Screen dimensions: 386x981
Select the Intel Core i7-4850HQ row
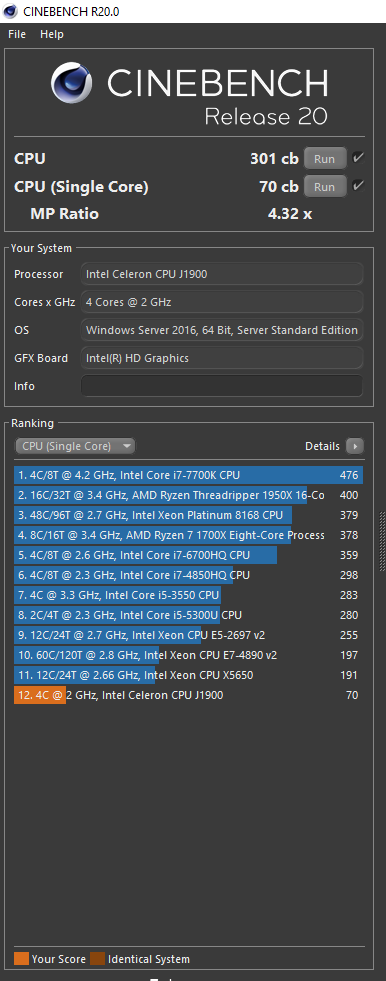coord(188,576)
